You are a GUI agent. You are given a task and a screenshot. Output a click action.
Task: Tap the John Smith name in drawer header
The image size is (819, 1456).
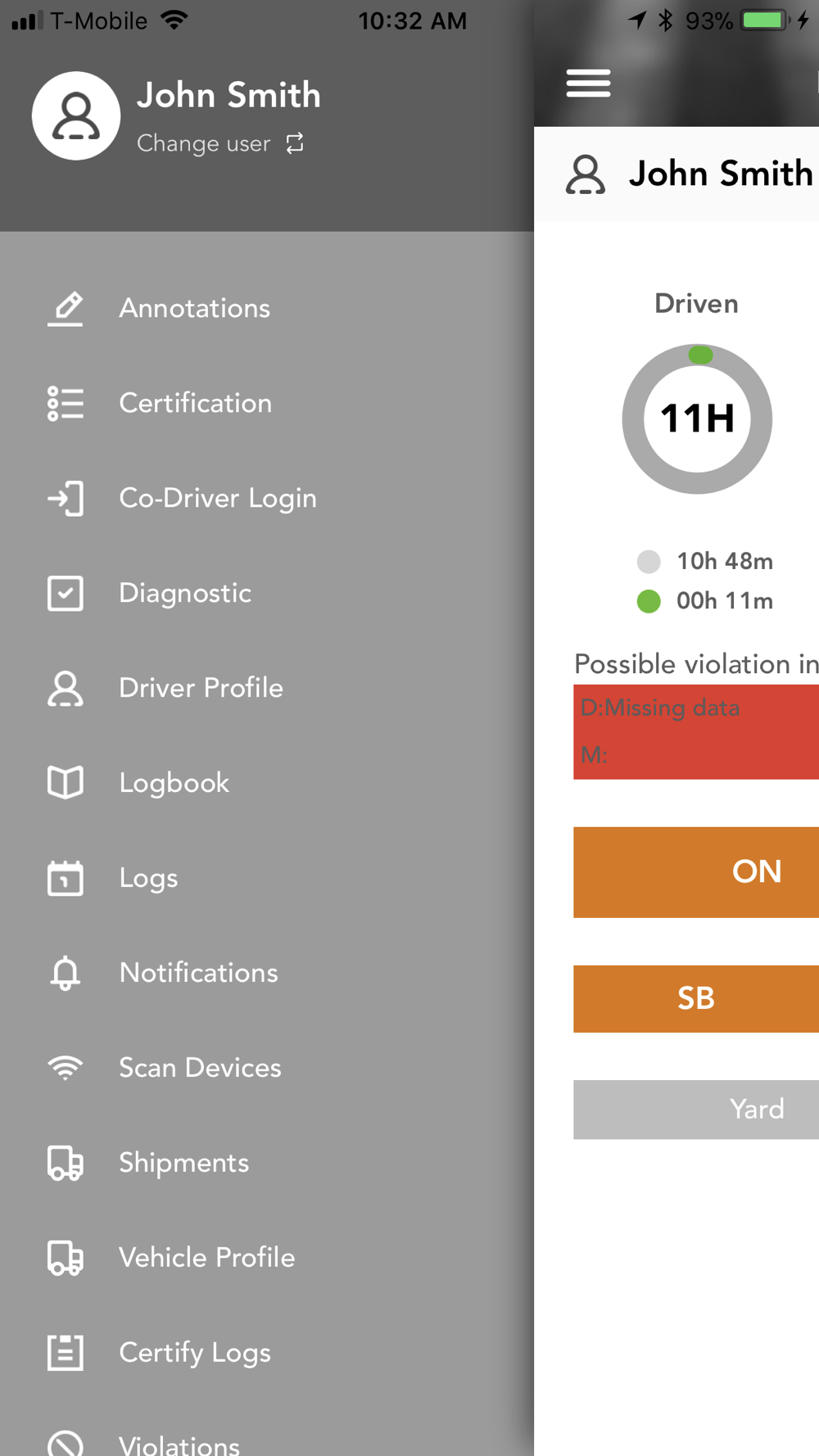coord(229,95)
